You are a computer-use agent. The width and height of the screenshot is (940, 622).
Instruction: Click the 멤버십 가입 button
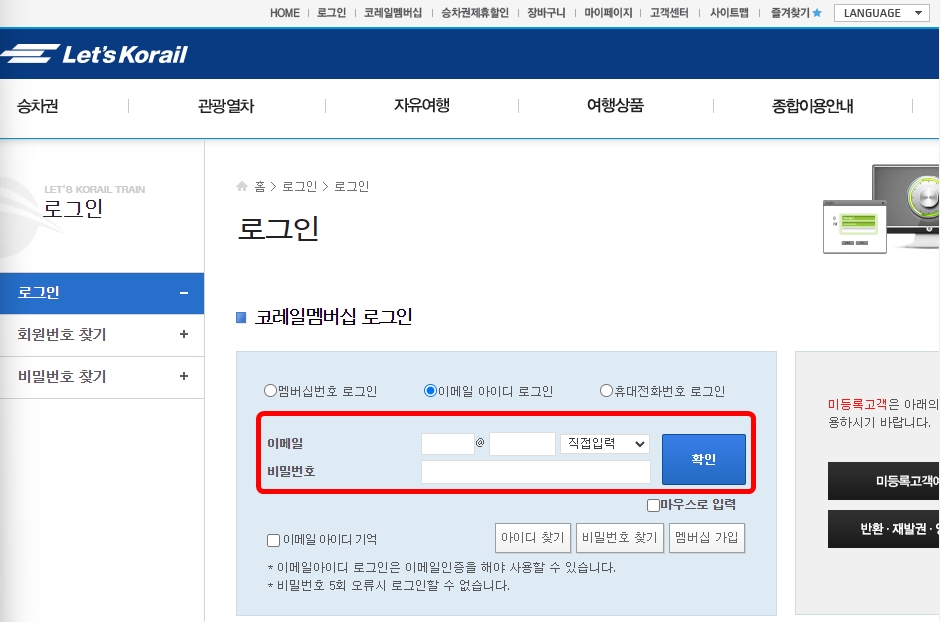click(707, 538)
